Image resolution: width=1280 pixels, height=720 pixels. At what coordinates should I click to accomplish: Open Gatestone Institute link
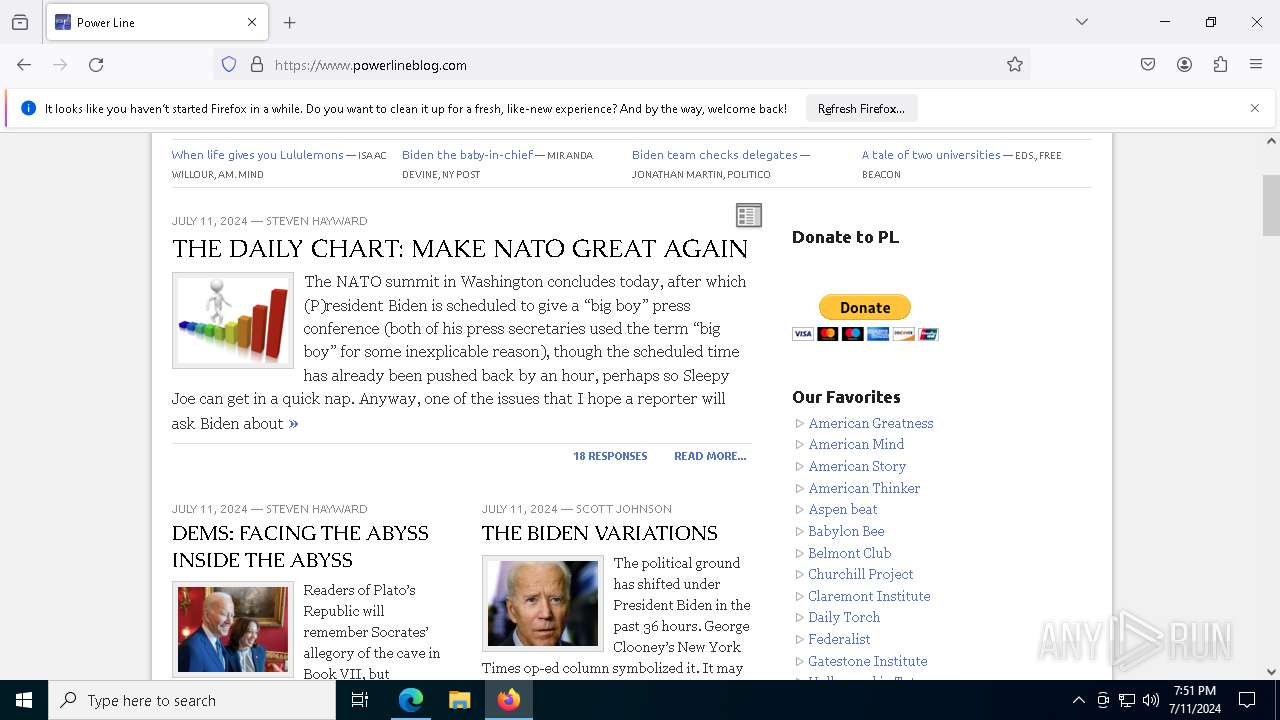tap(868, 661)
